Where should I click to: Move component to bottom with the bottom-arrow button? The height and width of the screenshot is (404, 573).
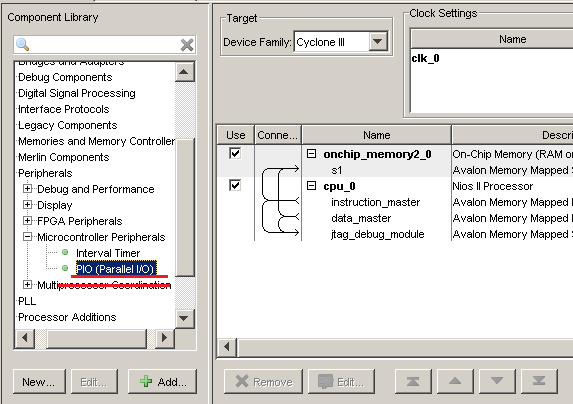coord(539,381)
